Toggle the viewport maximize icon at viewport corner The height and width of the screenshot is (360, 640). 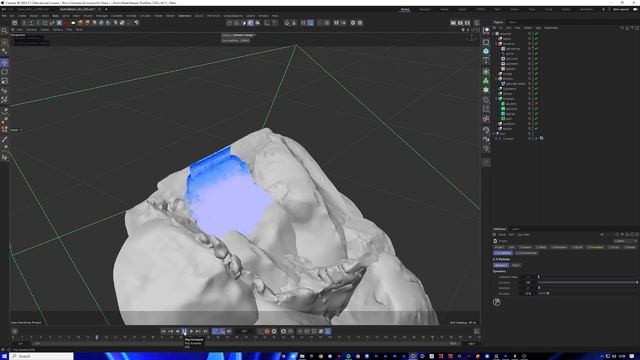[478, 30]
